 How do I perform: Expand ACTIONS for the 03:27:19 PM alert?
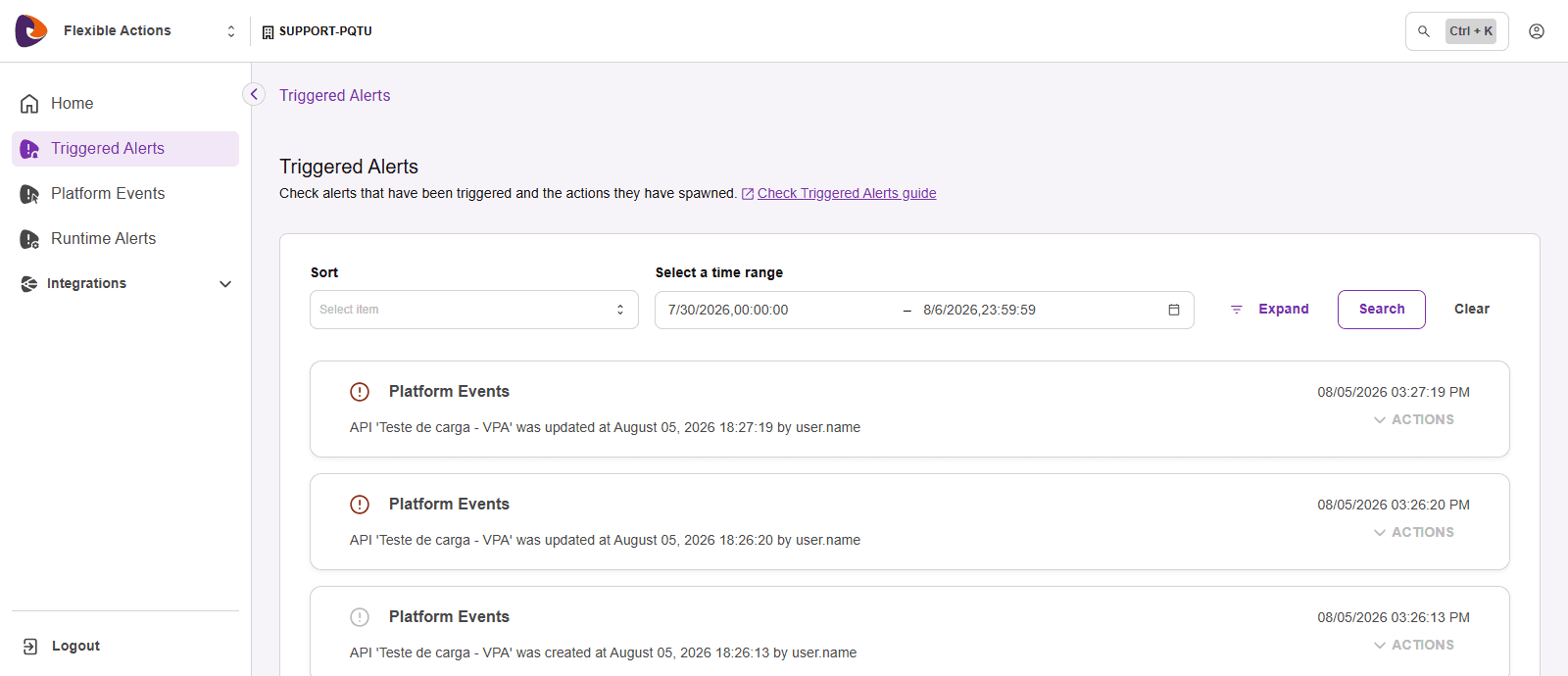(1423, 420)
